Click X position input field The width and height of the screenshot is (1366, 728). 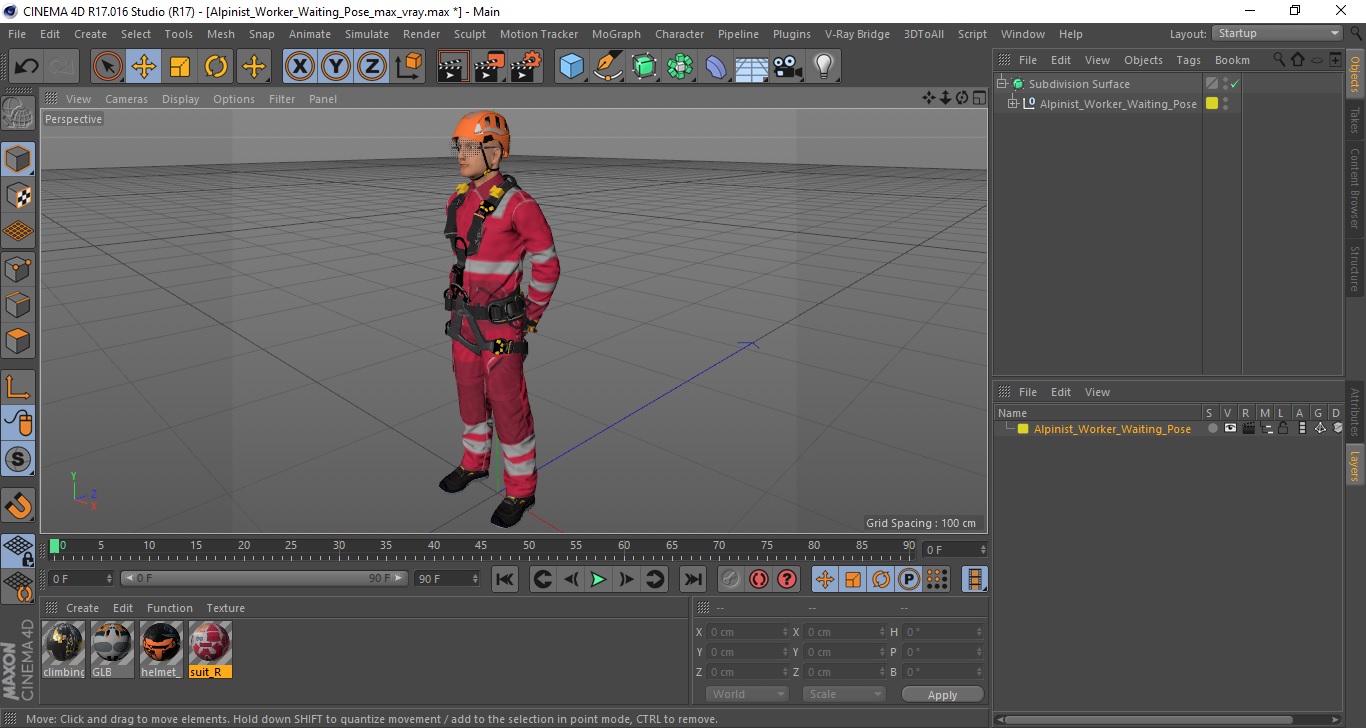[x=747, y=632]
